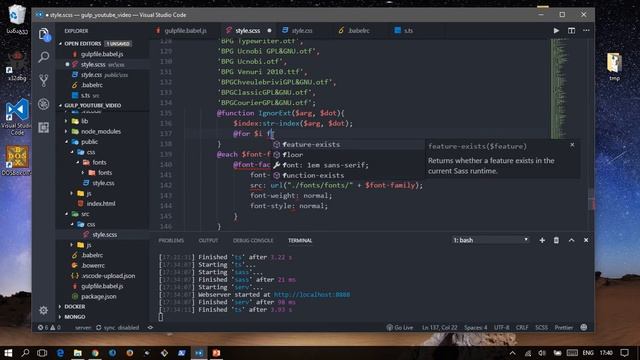640x360 pixels.
Task: Open the Source Control view
Action: (44, 80)
